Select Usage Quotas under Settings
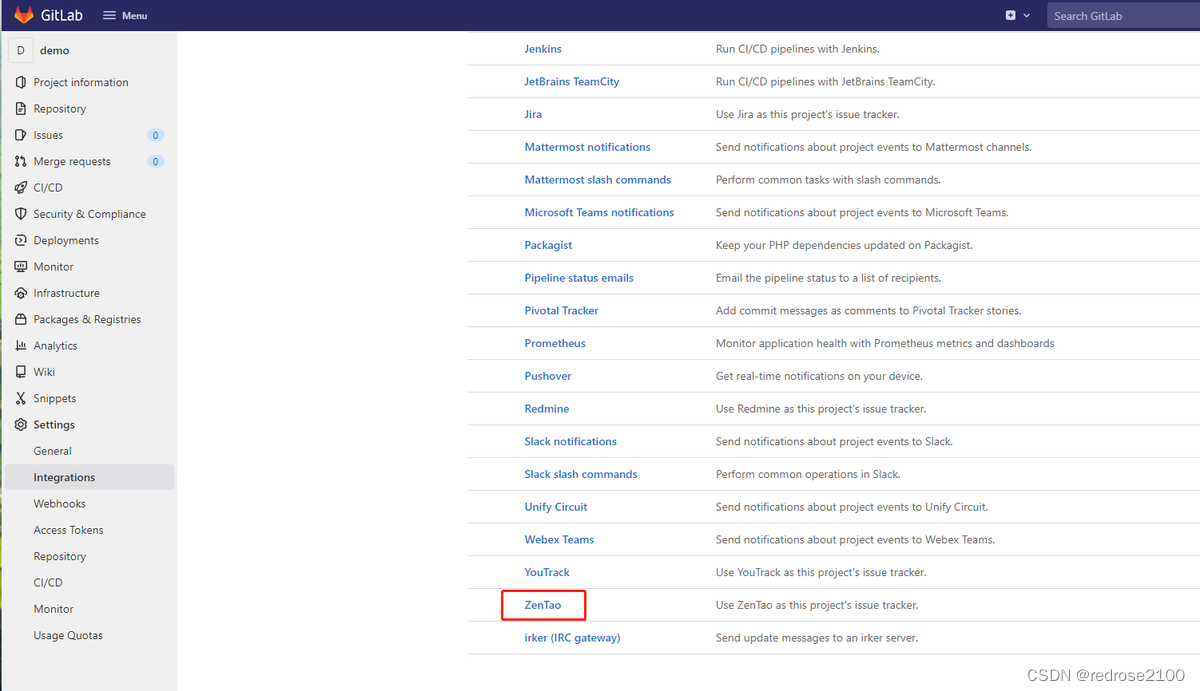The width and height of the screenshot is (1200, 691). click(x=68, y=635)
